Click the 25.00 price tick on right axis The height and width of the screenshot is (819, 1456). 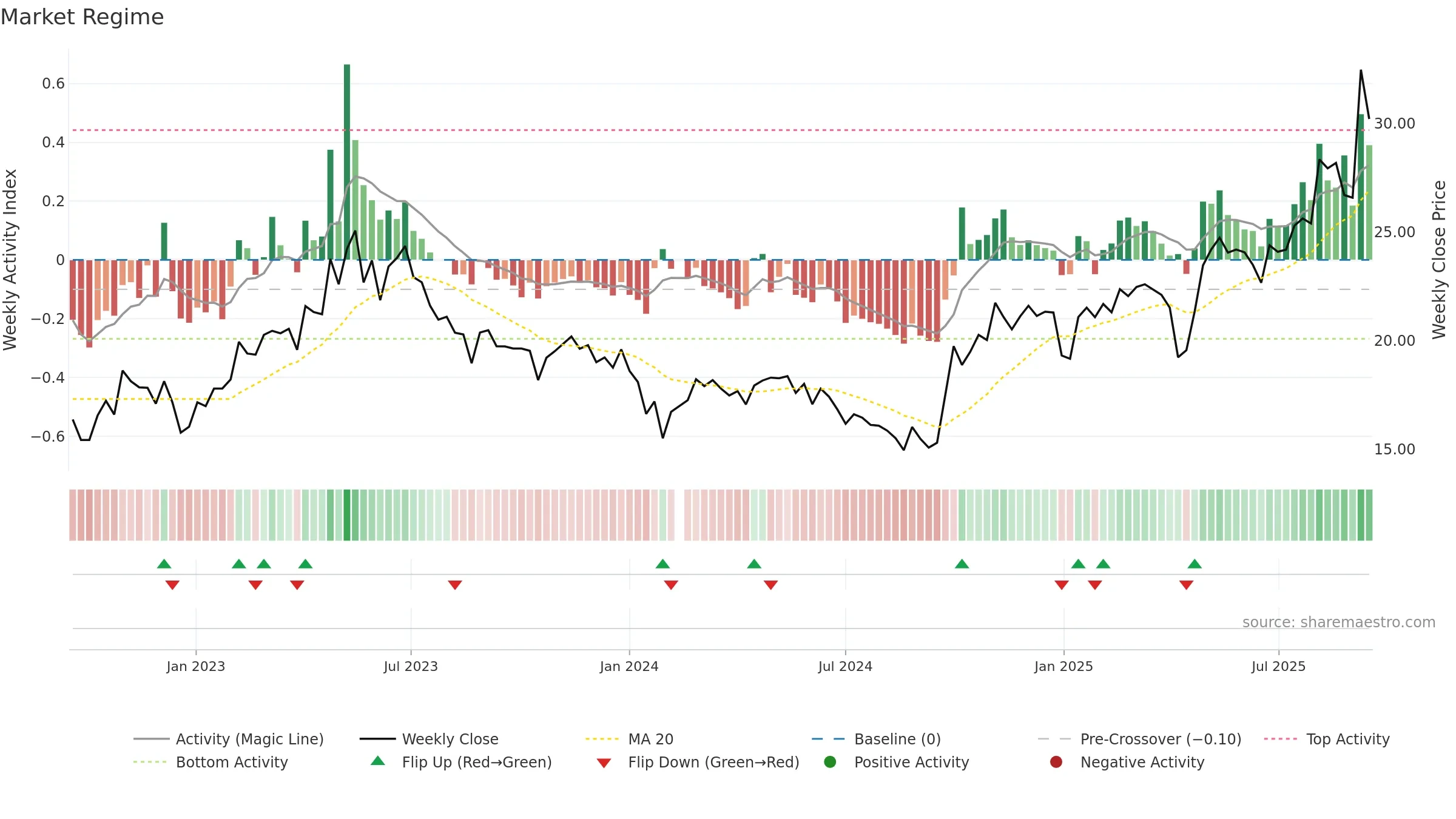click(x=1394, y=232)
